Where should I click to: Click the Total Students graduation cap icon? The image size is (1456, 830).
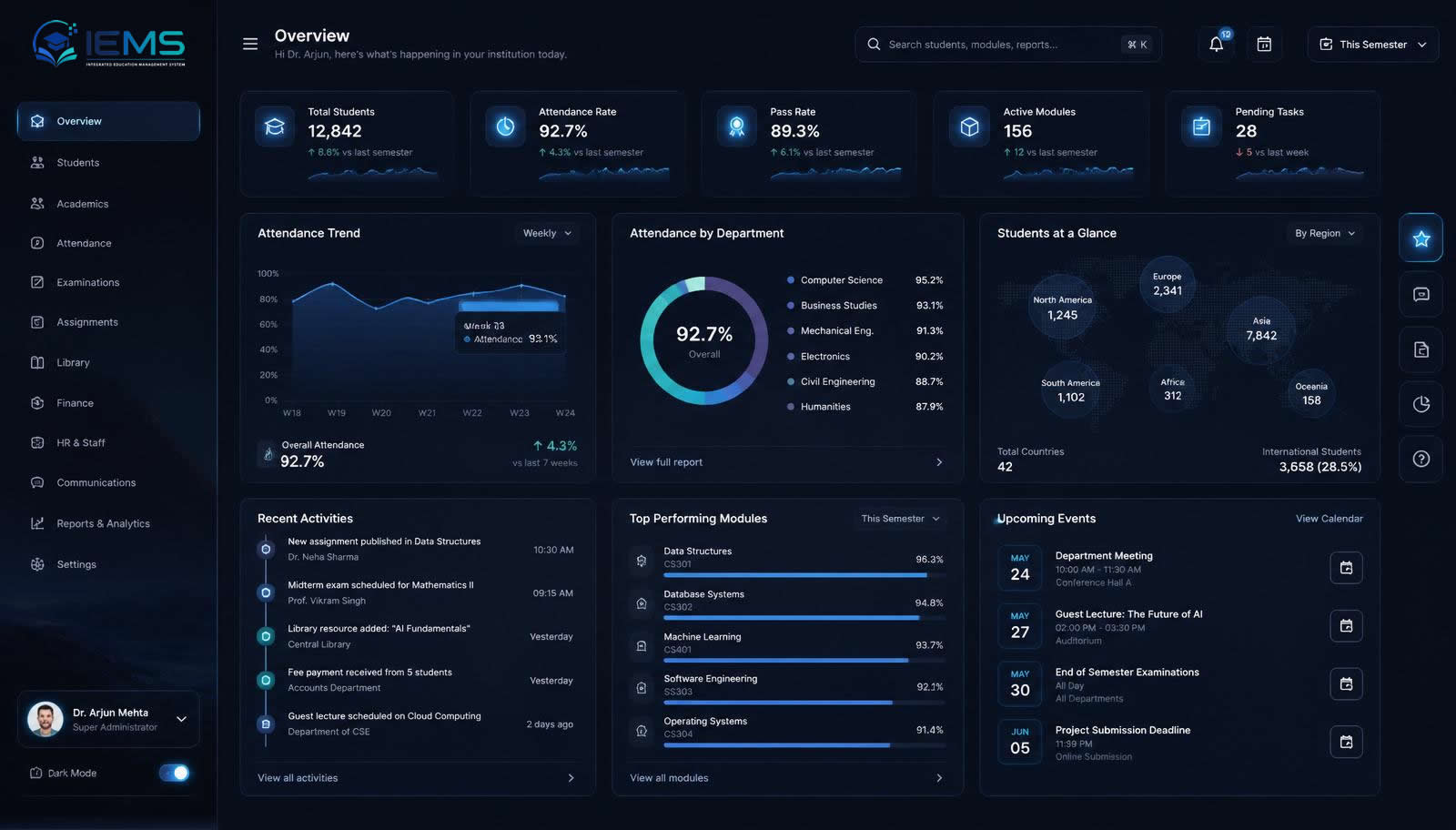click(x=275, y=127)
